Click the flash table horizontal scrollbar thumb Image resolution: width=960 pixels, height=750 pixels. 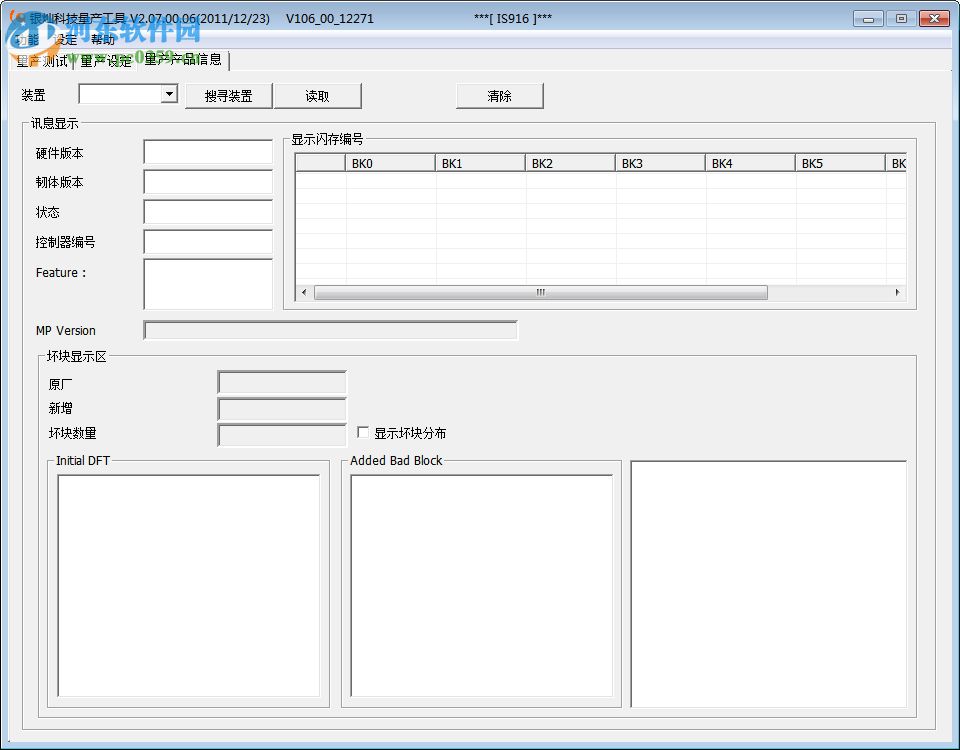point(541,293)
